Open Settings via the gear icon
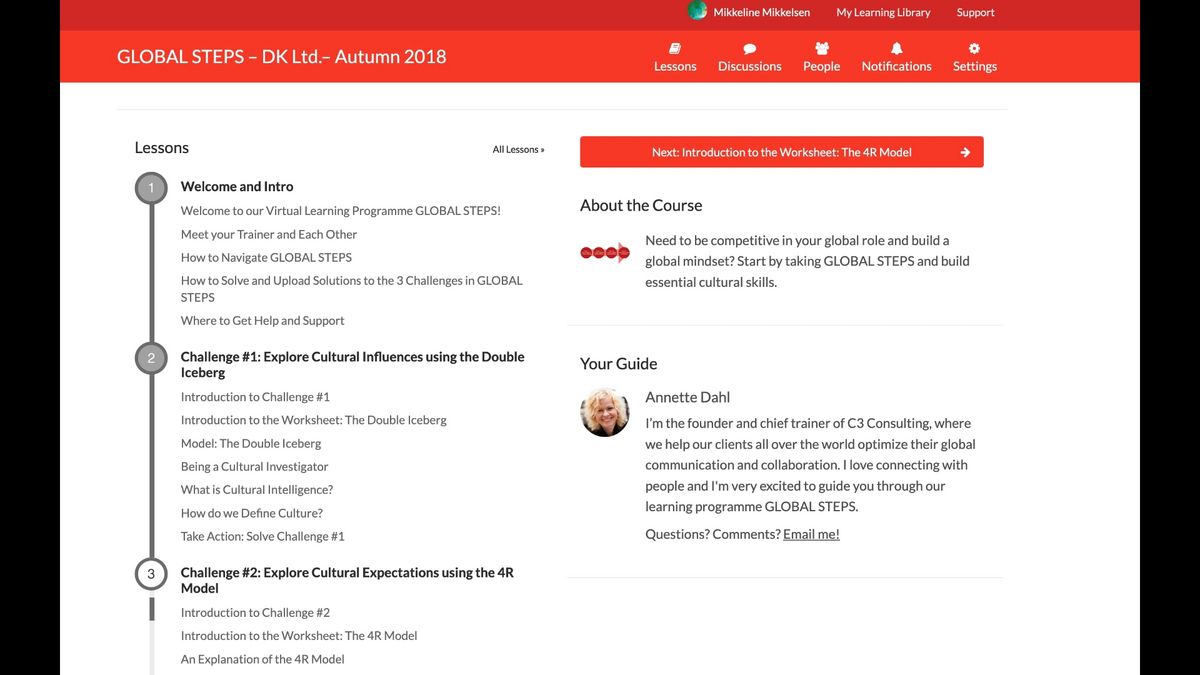Screen dimensions: 1200x675 [x=974, y=48]
